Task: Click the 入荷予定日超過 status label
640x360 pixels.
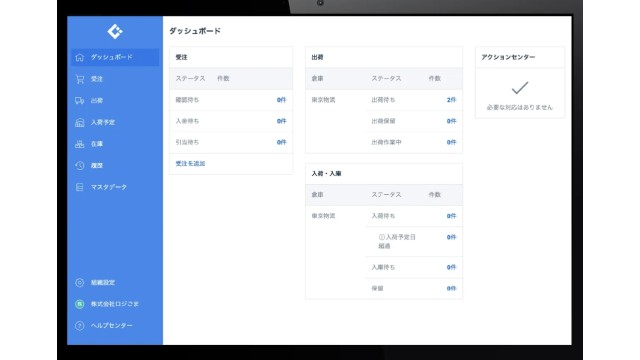Action: [397, 242]
